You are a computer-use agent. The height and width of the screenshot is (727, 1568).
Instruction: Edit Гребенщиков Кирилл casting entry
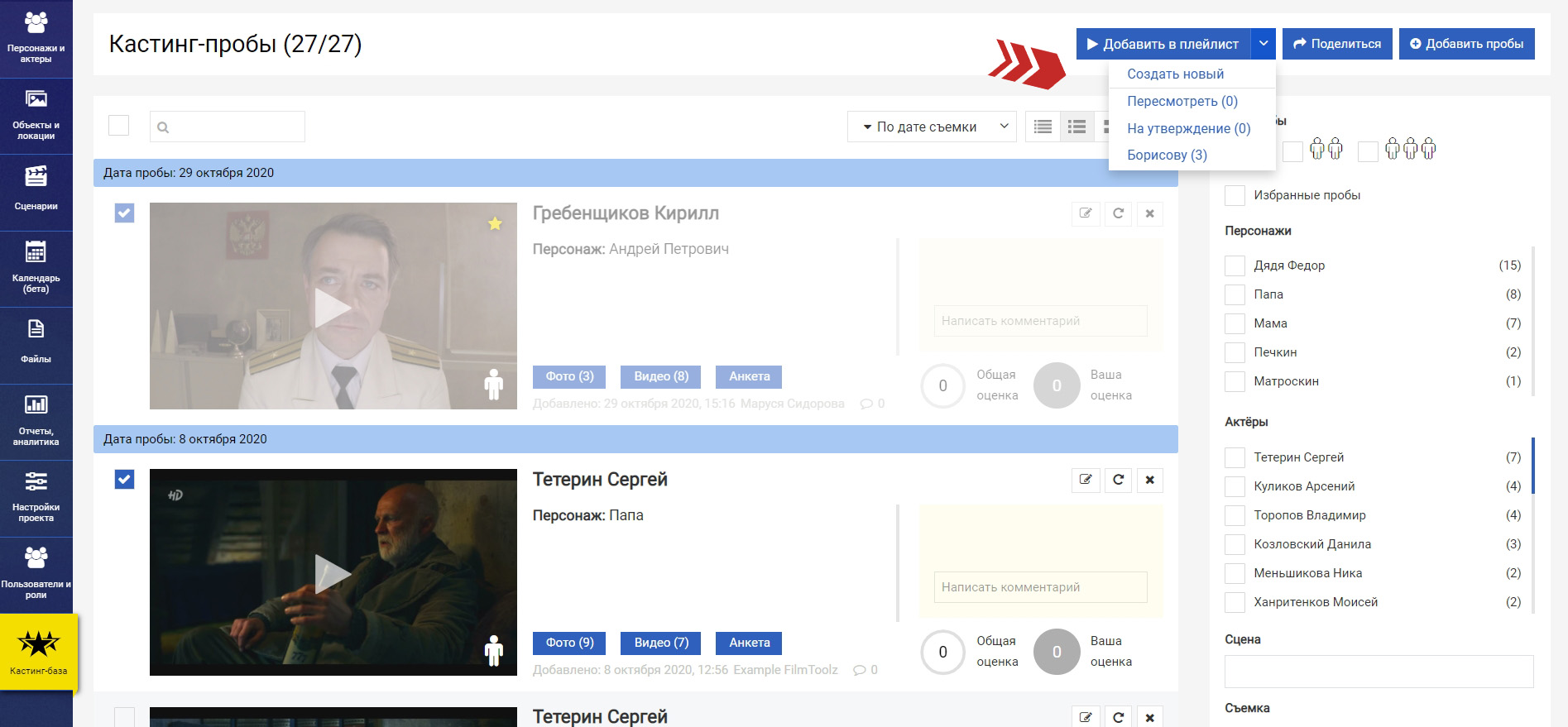point(1086,213)
